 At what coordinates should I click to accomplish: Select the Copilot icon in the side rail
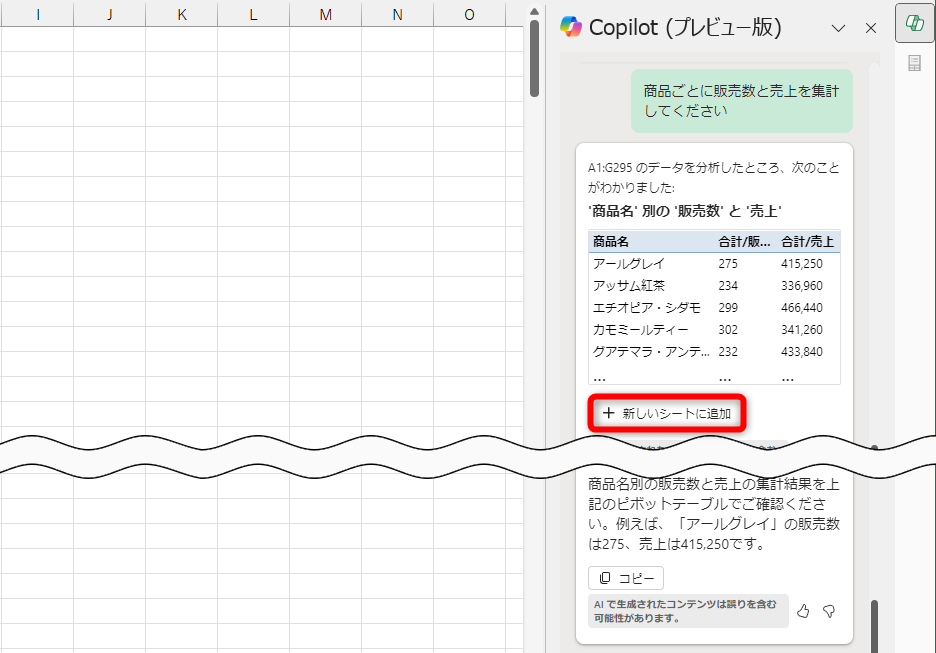pos(915,23)
